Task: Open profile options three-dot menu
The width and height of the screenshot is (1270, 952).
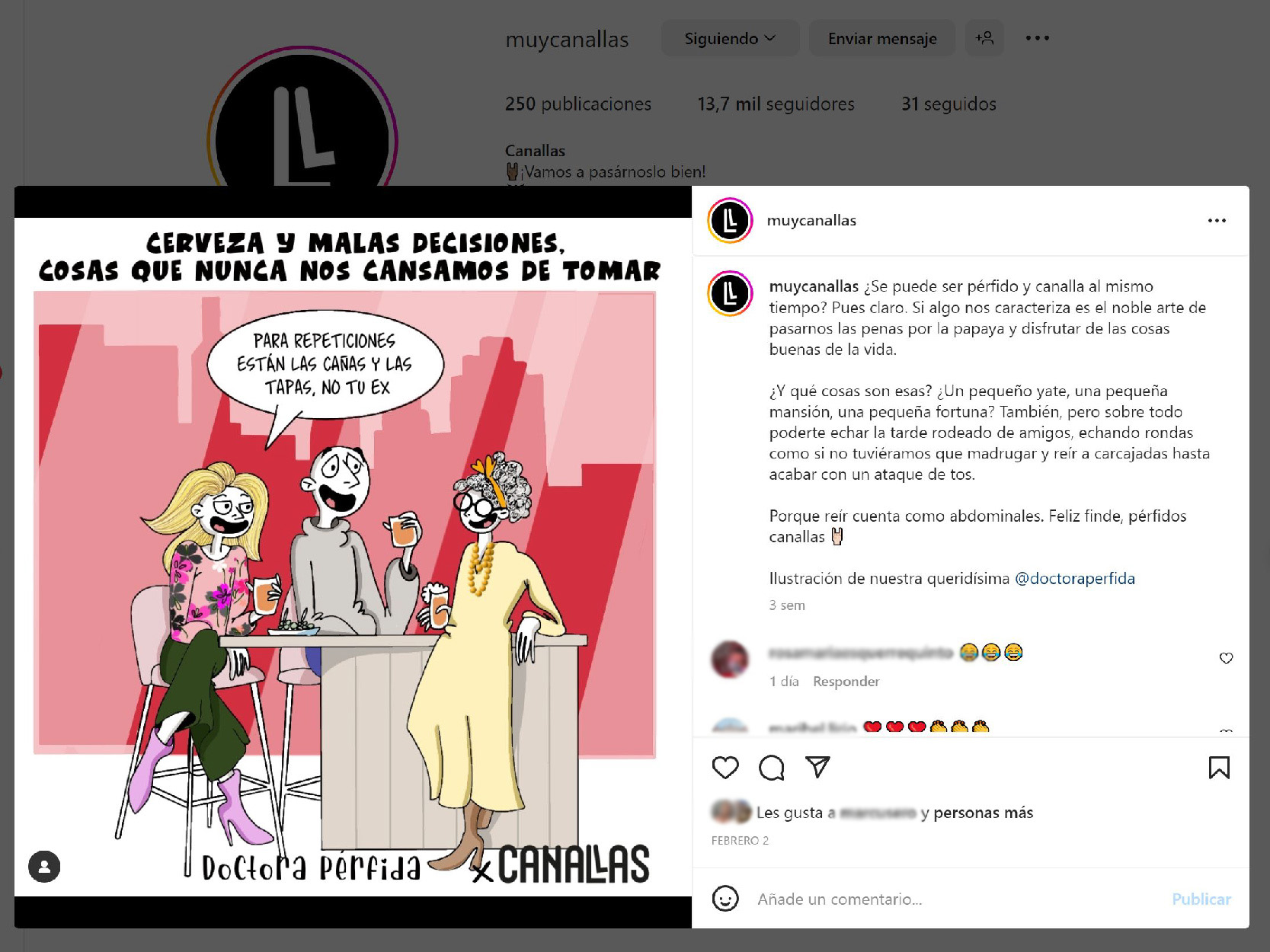Action: pos(1037,38)
